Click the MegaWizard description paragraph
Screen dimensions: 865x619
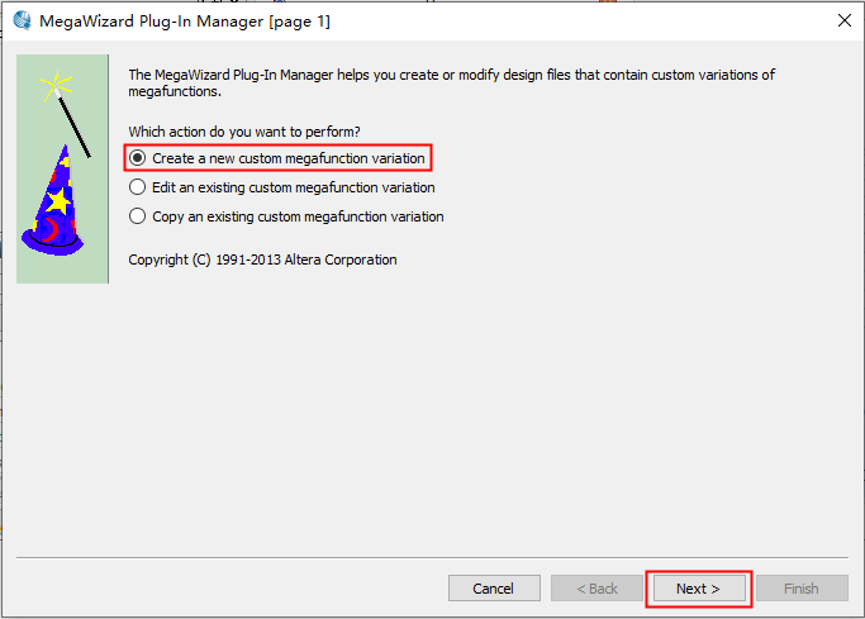pos(450,83)
